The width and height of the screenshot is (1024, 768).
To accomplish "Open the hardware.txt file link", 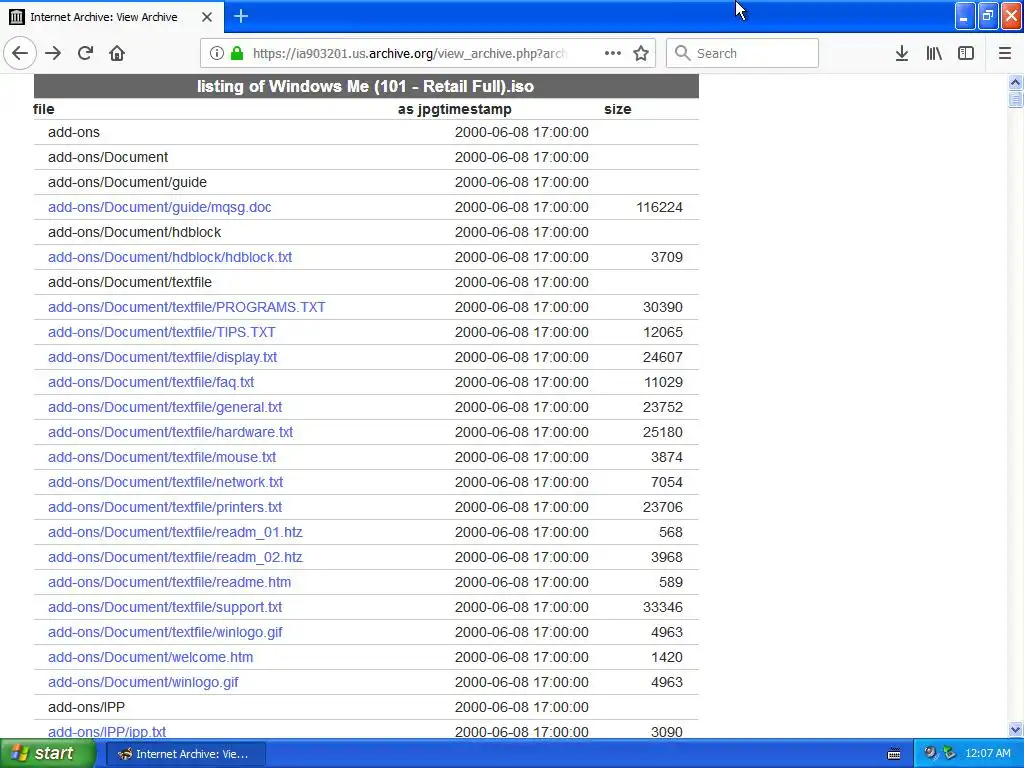I will (x=170, y=432).
